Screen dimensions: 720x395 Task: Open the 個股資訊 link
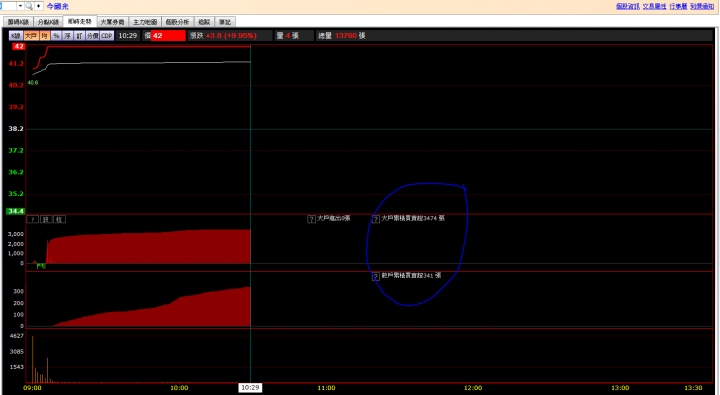(628, 6)
